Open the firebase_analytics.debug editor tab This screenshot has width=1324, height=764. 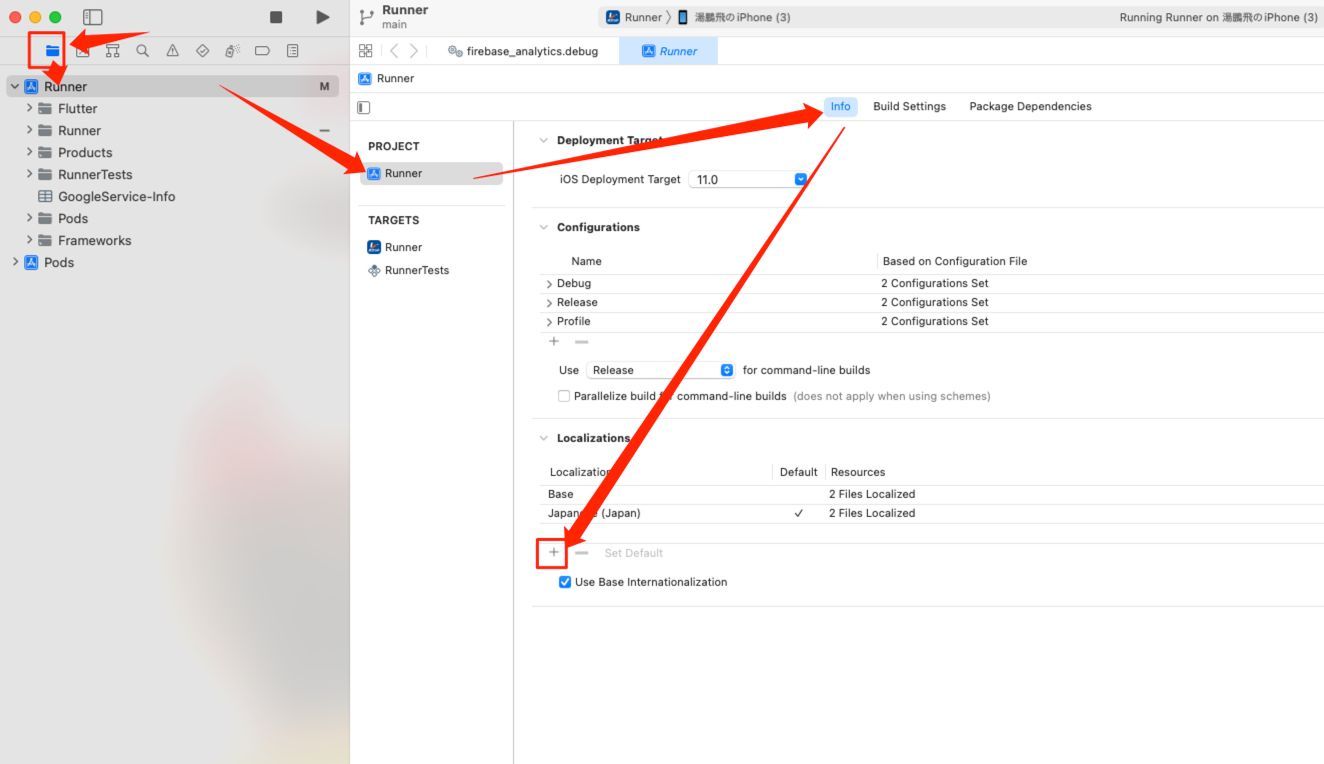click(x=523, y=51)
